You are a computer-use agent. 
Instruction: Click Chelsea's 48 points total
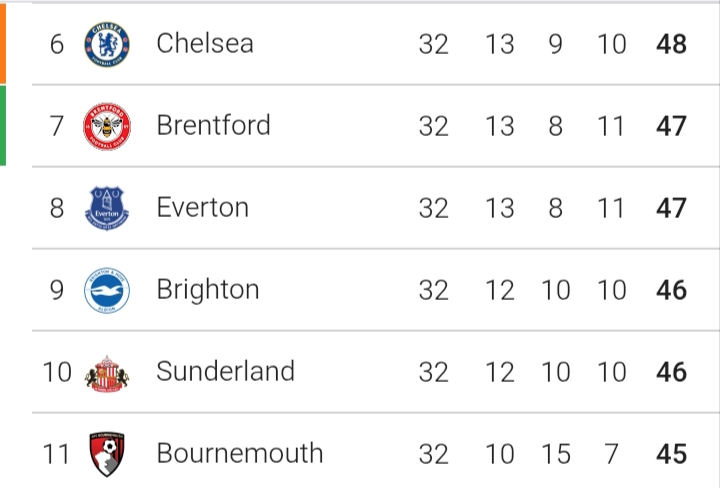coord(672,44)
